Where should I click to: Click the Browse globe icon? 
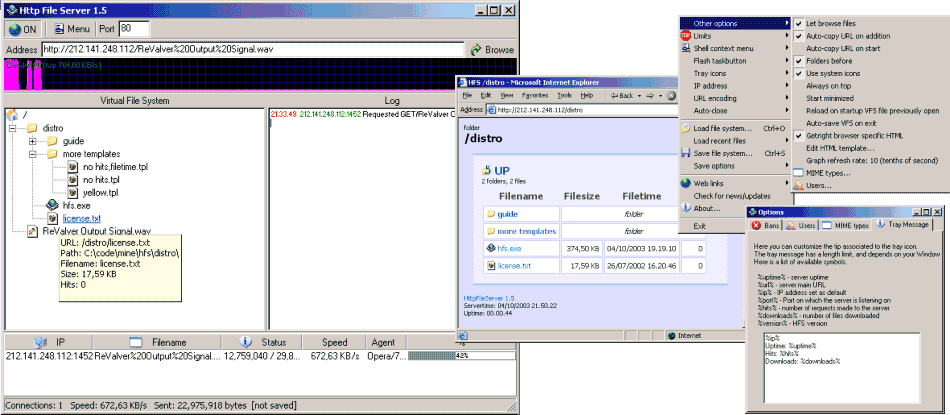pos(477,49)
